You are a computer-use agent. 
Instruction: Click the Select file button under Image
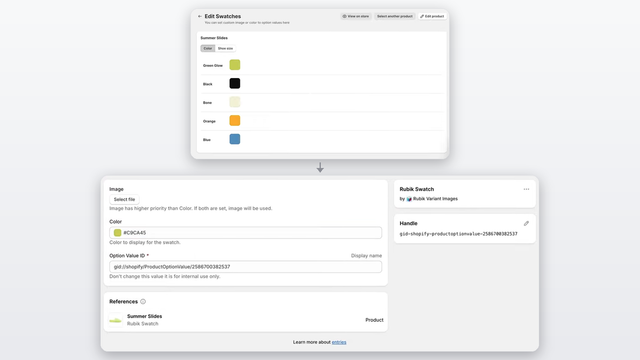[x=124, y=199]
